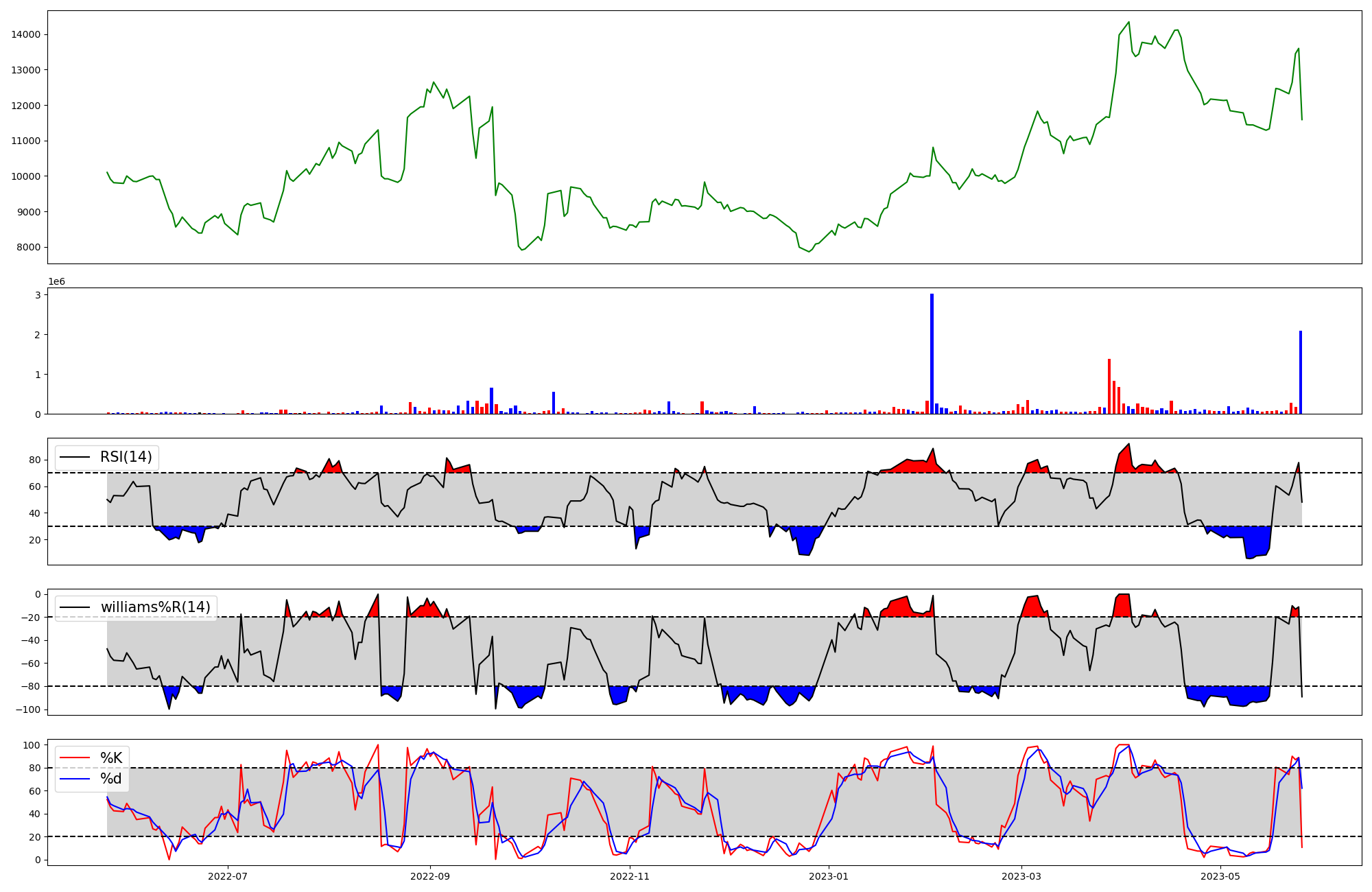The image size is (1372, 892).
Task: Click the red %K legend line
Action: pos(75,758)
